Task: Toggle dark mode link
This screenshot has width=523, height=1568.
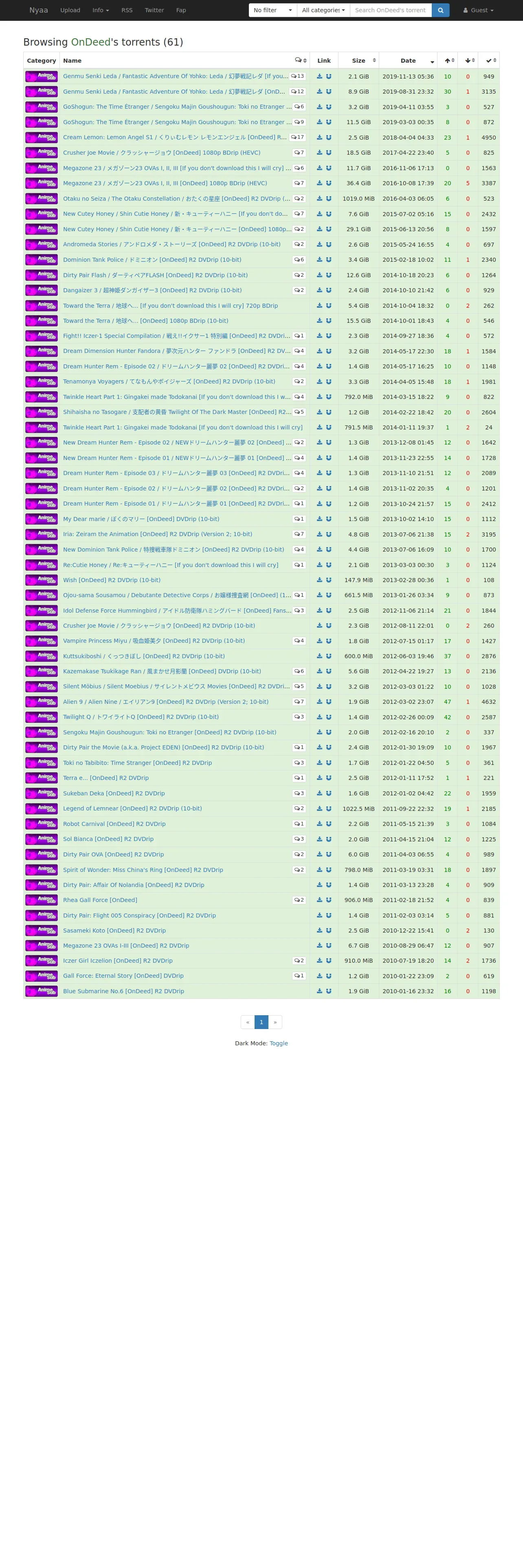Action: click(279, 1043)
